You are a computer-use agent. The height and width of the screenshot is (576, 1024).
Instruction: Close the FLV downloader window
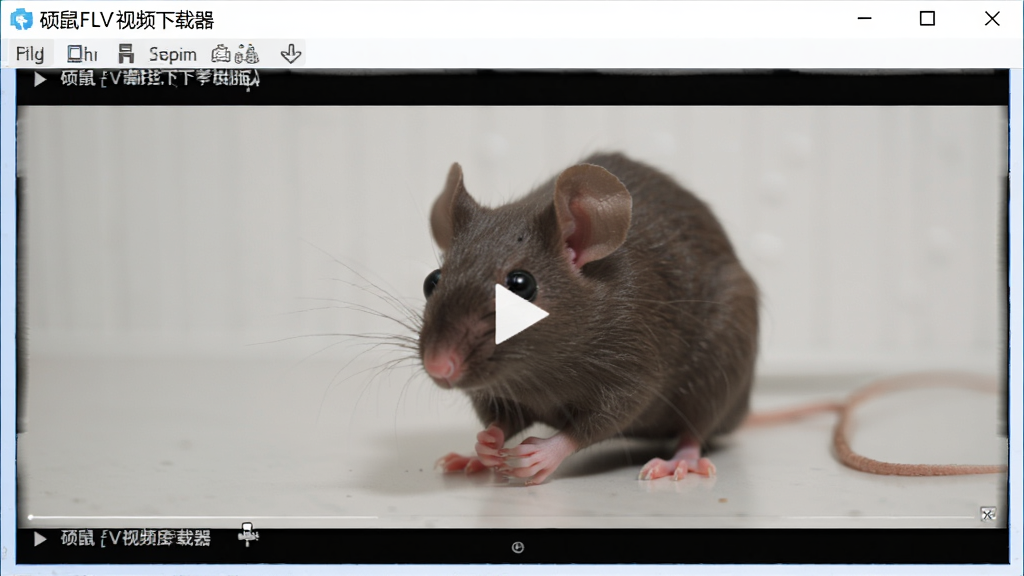click(x=991, y=19)
